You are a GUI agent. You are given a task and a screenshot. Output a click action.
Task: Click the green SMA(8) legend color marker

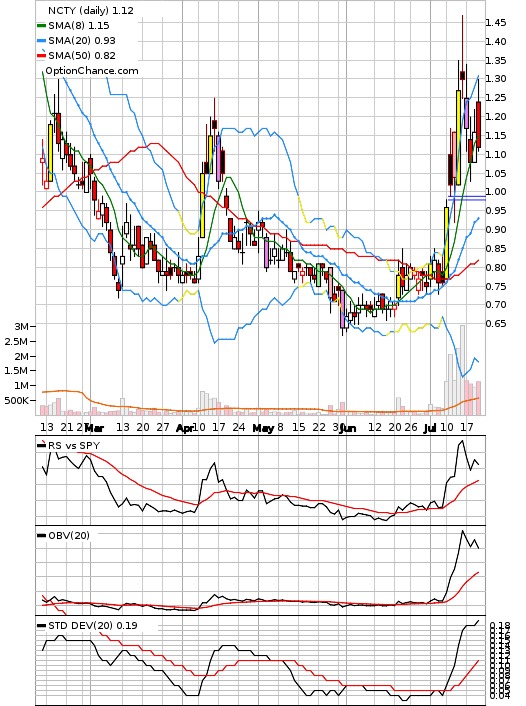(41, 26)
